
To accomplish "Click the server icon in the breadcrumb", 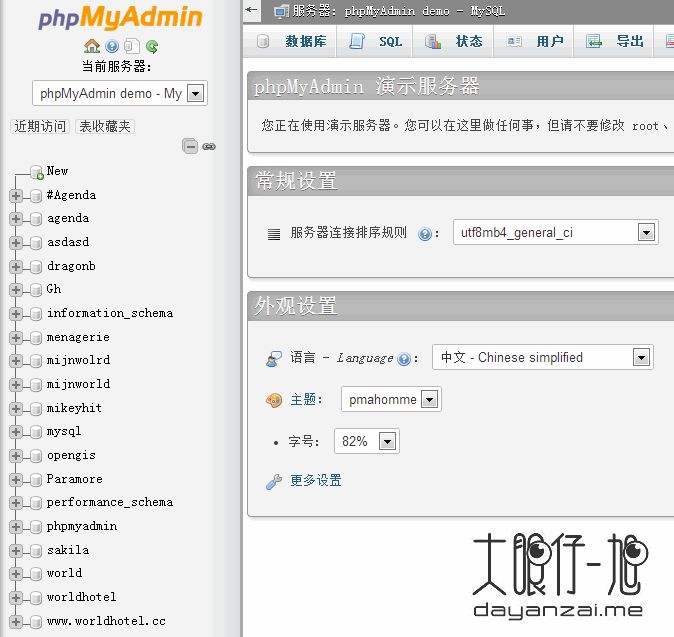I will pos(282,11).
